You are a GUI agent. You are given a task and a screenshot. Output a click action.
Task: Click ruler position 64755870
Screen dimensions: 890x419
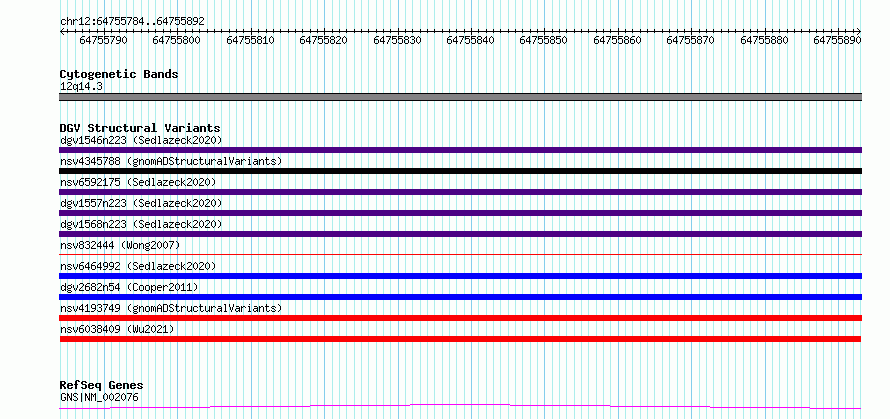click(691, 40)
